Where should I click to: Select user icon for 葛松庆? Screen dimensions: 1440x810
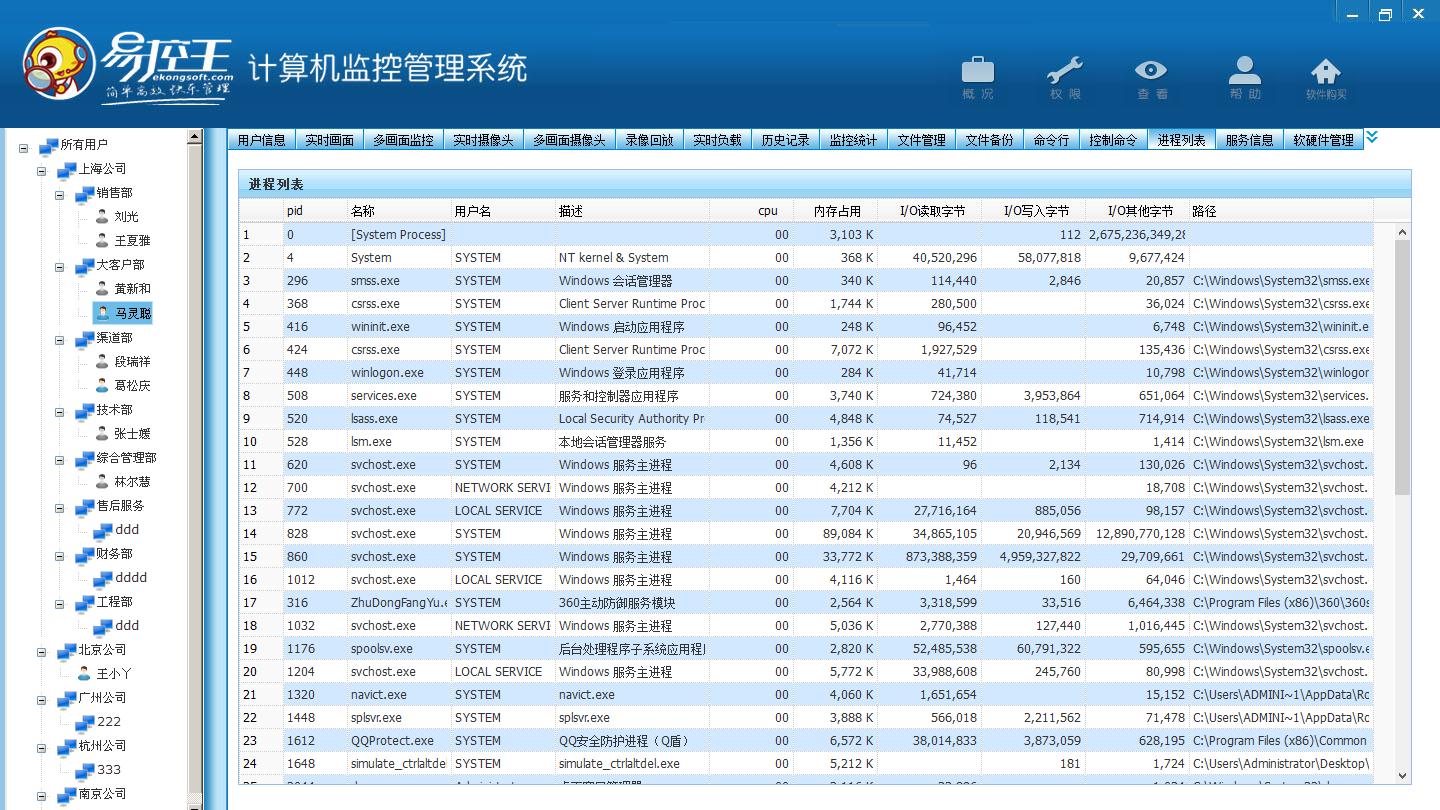click(x=102, y=385)
